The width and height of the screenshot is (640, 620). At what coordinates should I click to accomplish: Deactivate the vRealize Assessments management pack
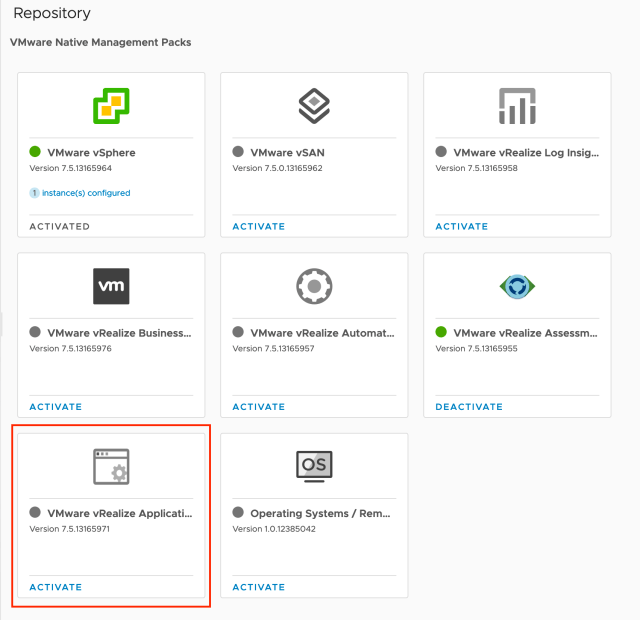(469, 407)
